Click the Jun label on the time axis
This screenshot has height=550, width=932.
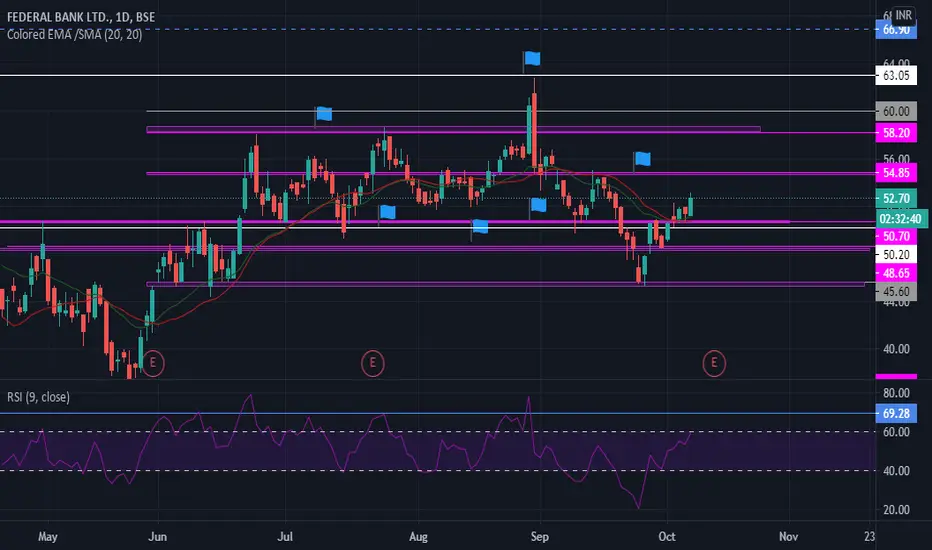coord(158,537)
